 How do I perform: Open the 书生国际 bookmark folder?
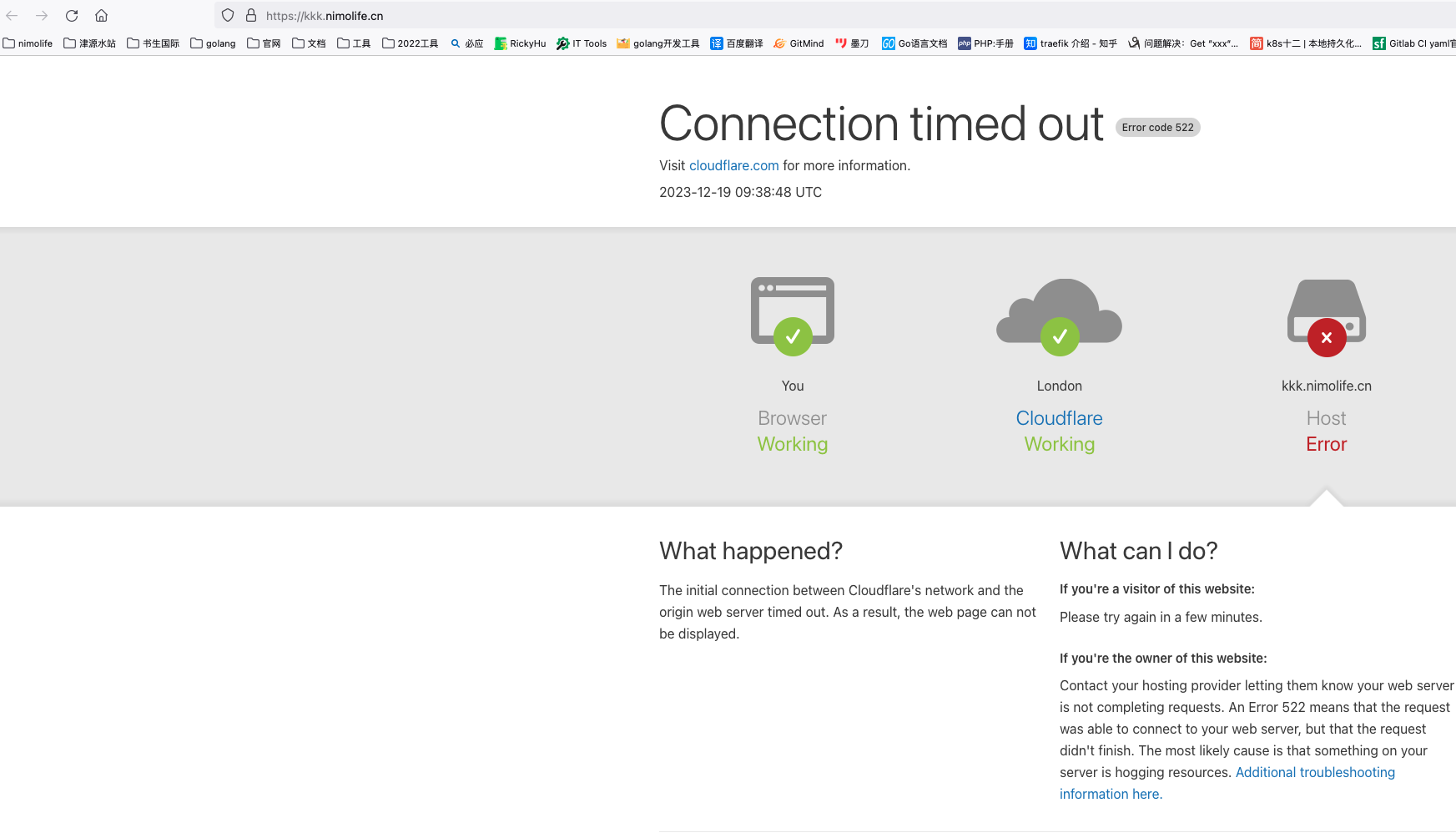[154, 43]
